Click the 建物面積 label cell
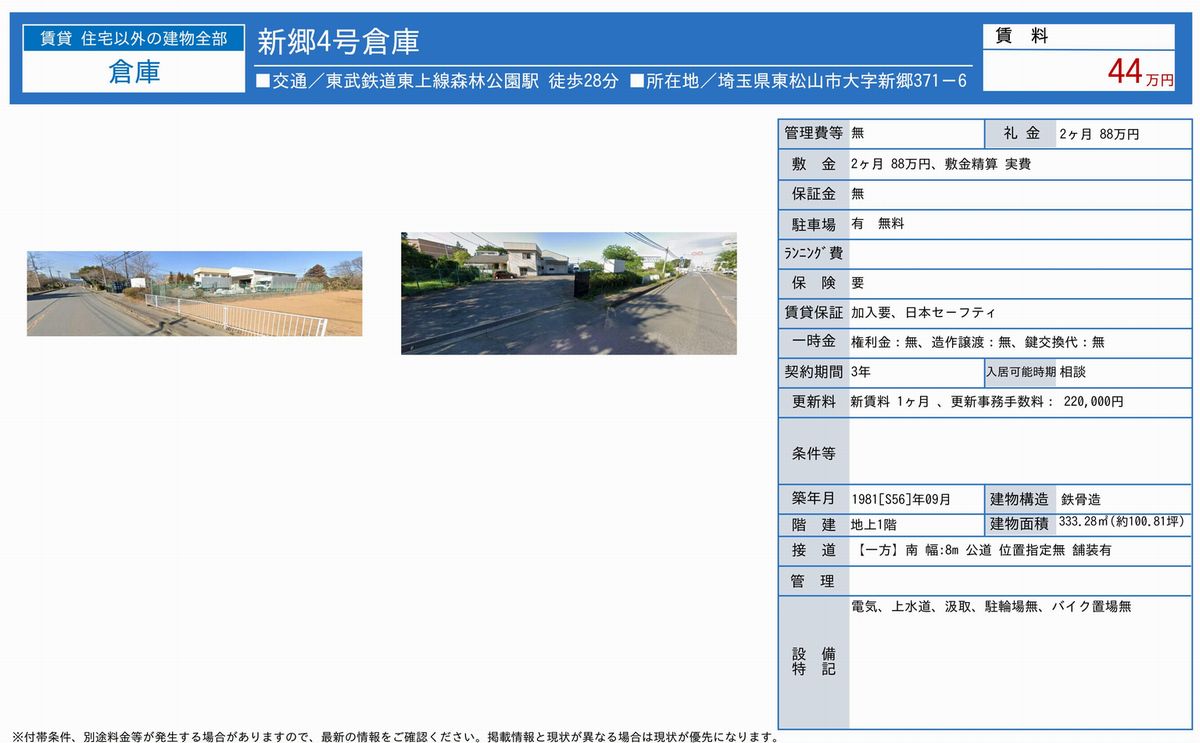The height and width of the screenshot is (743, 1200). coord(1020,525)
